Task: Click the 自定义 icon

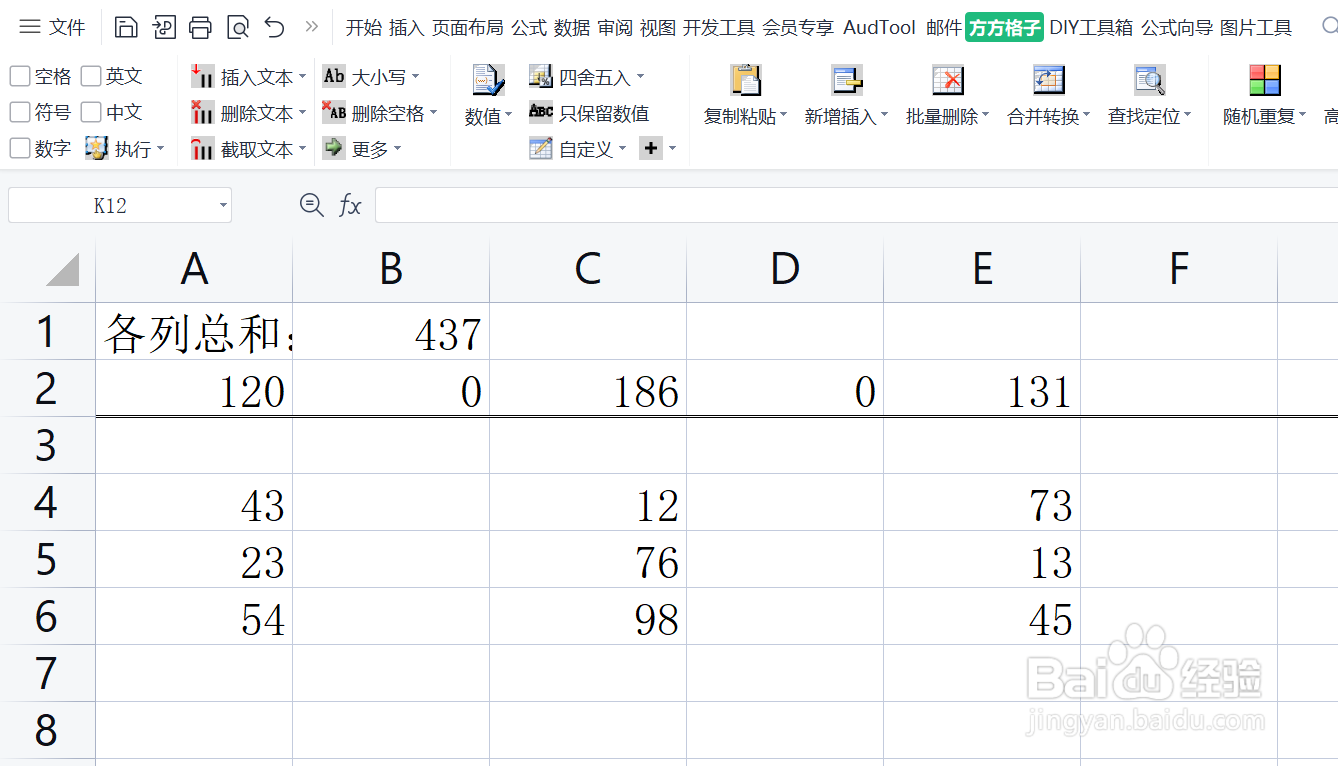Action: click(541, 149)
